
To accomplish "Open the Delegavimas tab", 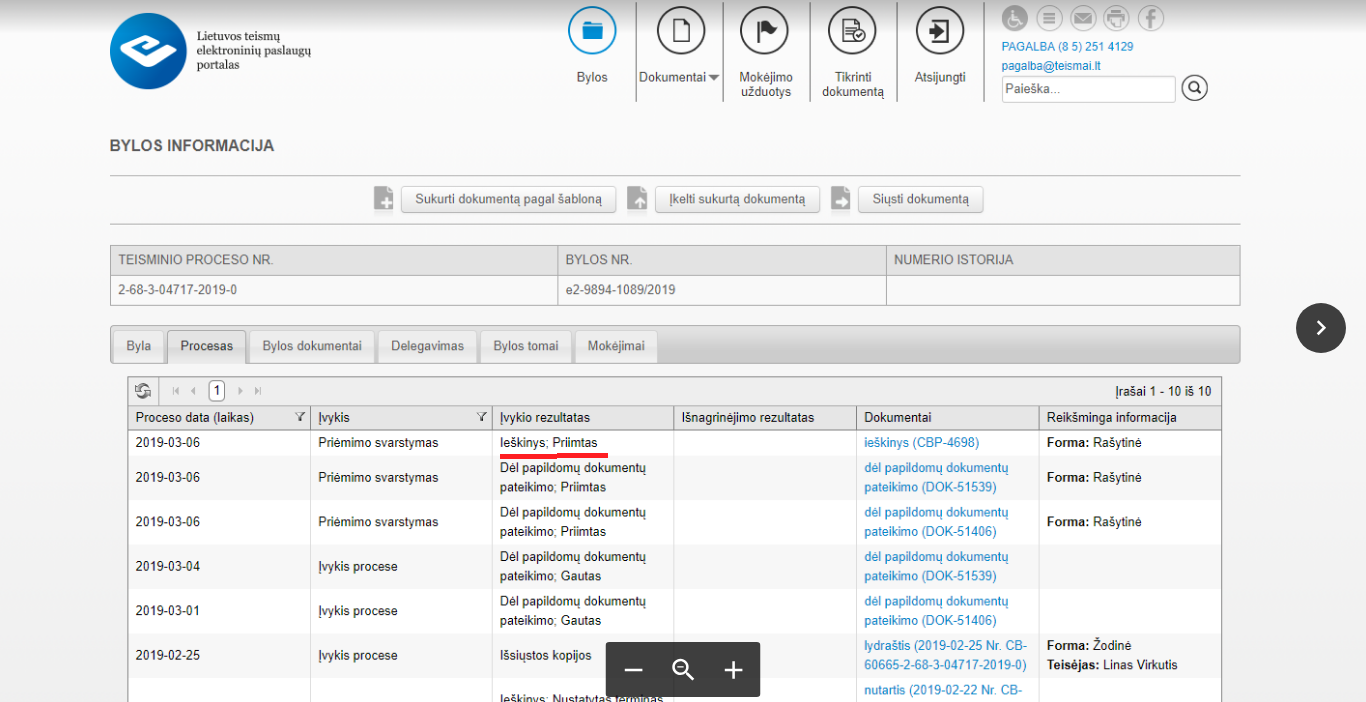I will click(427, 346).
